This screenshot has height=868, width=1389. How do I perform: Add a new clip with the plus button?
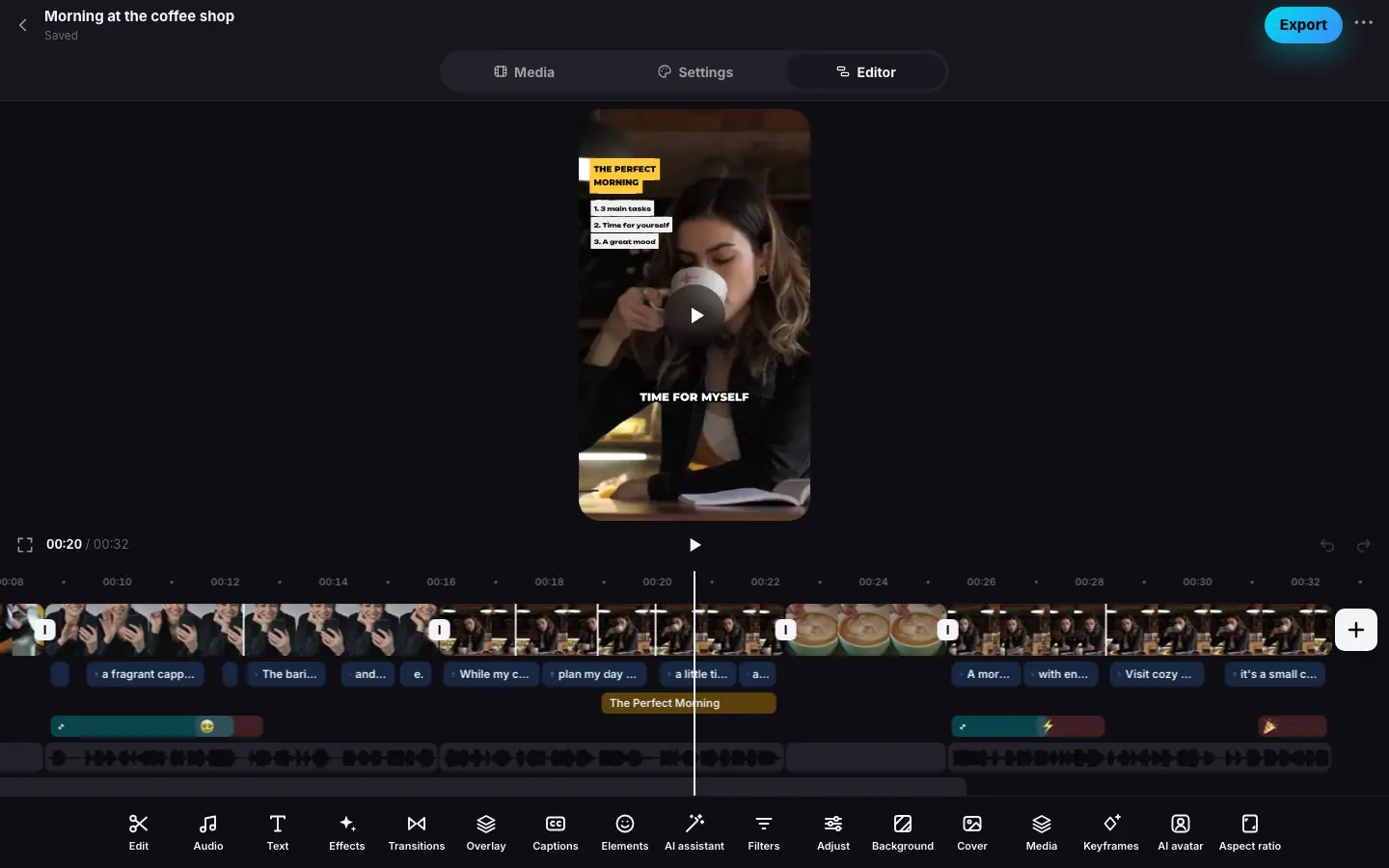coord(1356,630)
